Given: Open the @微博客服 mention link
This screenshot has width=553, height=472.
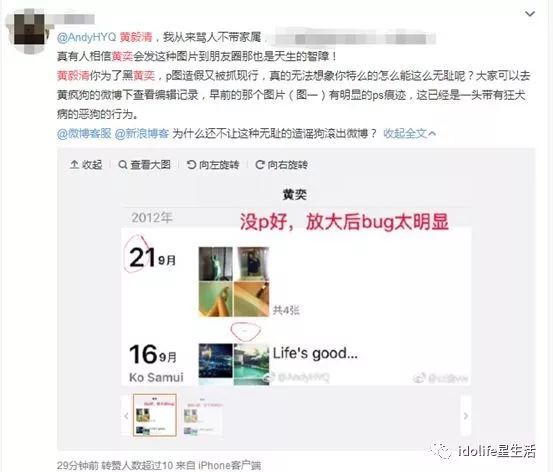Looking at the screenshot, I should click(x=84, y=133).
